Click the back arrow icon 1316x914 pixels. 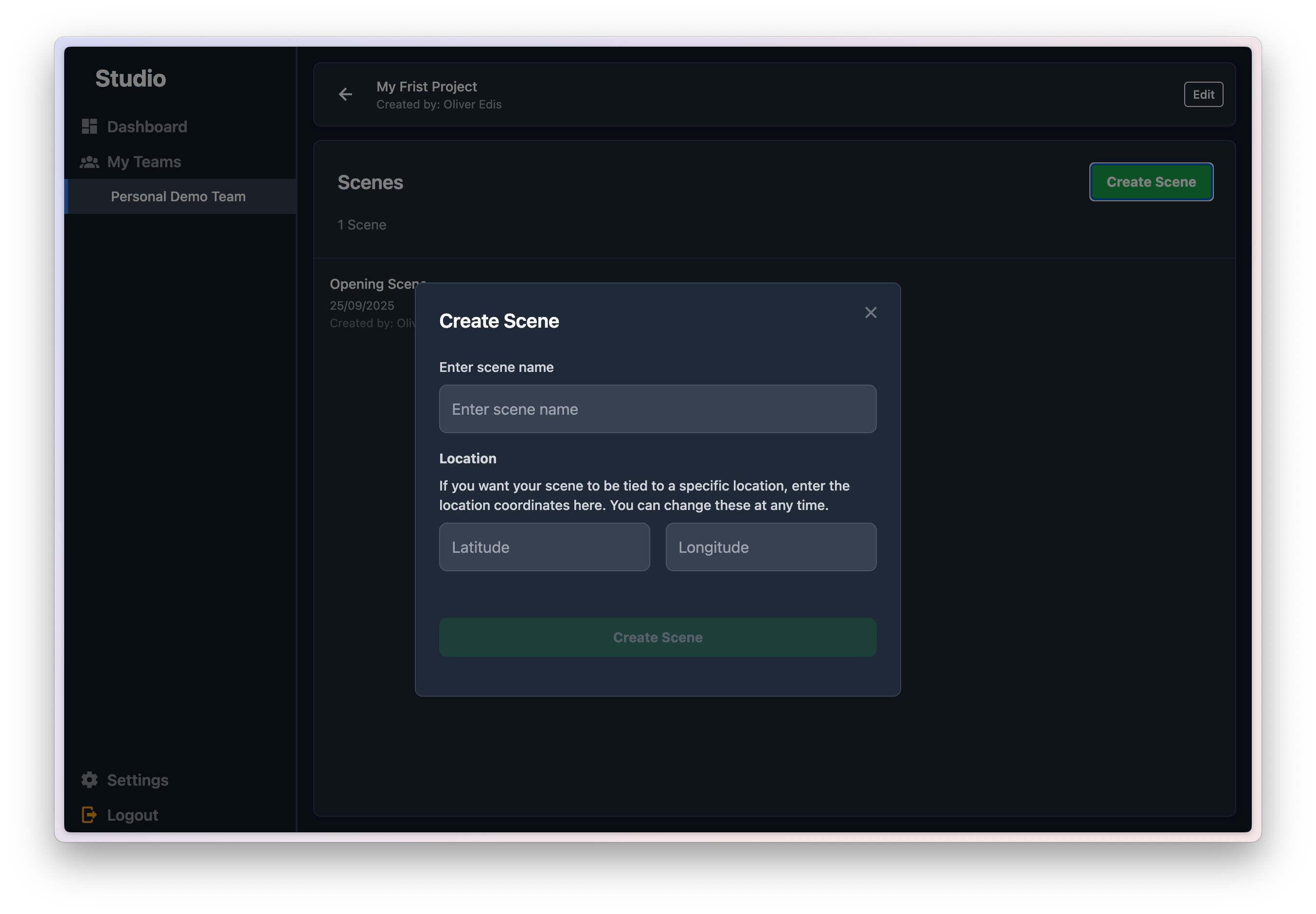coord(345,94)
